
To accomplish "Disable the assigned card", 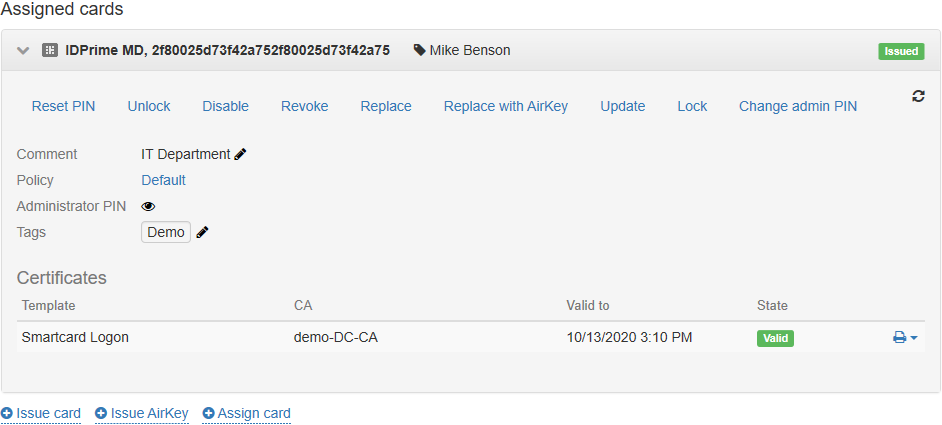I will point(225,106).
